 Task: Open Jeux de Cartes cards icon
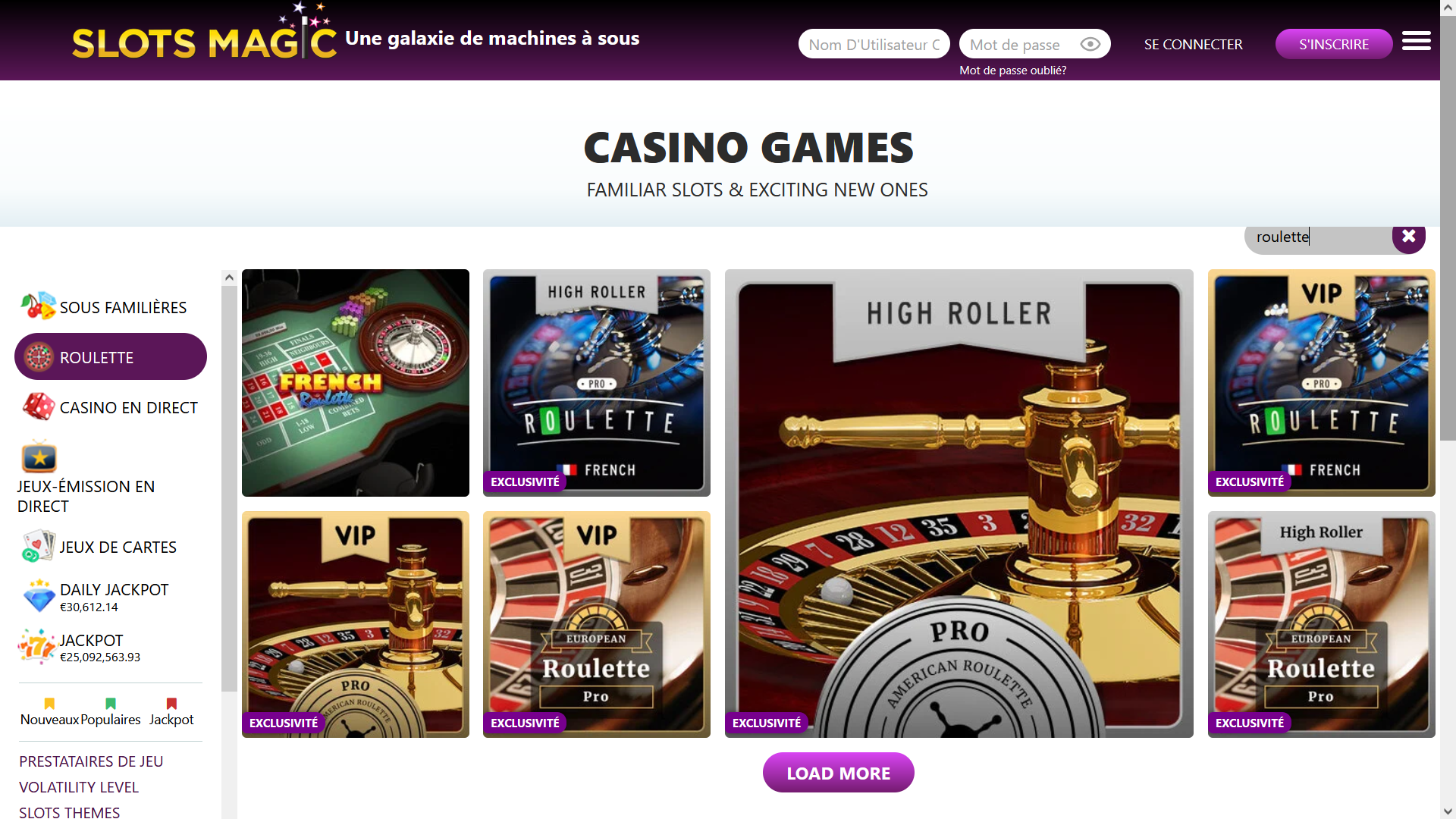click(38, 546)
